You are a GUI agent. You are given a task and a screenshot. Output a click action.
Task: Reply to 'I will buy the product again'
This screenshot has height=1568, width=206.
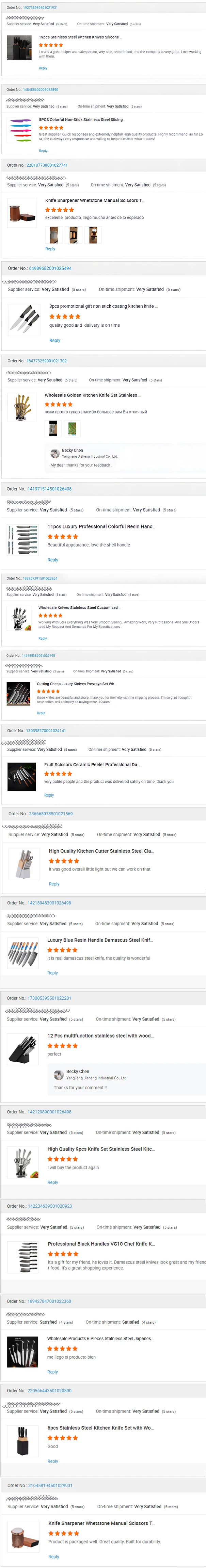click(x=53, y=1182)
